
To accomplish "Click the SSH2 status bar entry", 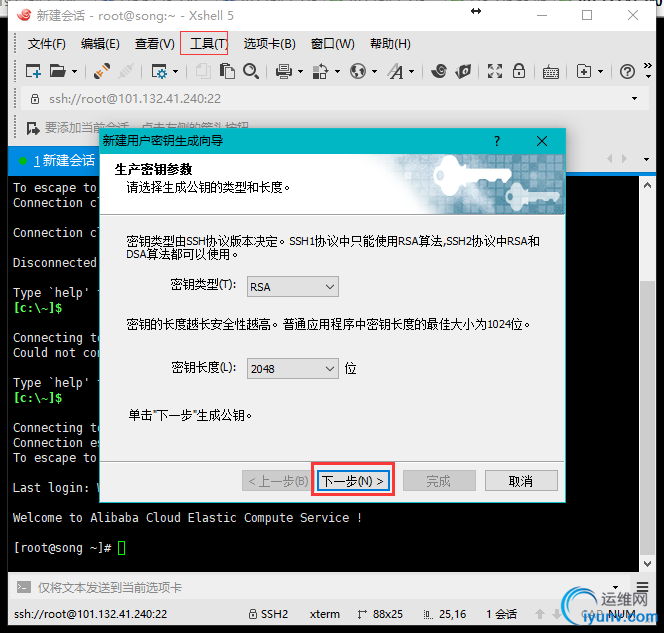I will [268, 614].
